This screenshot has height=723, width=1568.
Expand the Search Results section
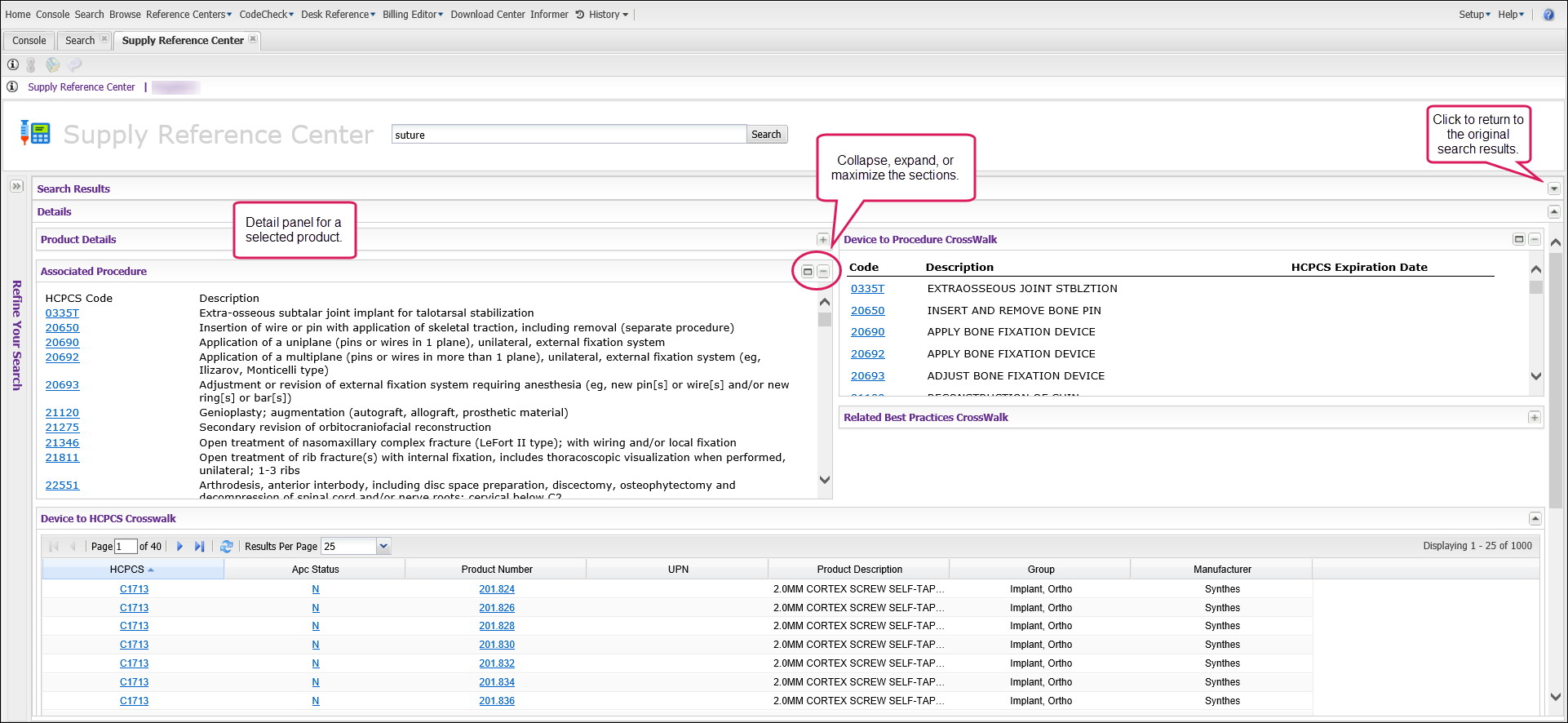1553,189
